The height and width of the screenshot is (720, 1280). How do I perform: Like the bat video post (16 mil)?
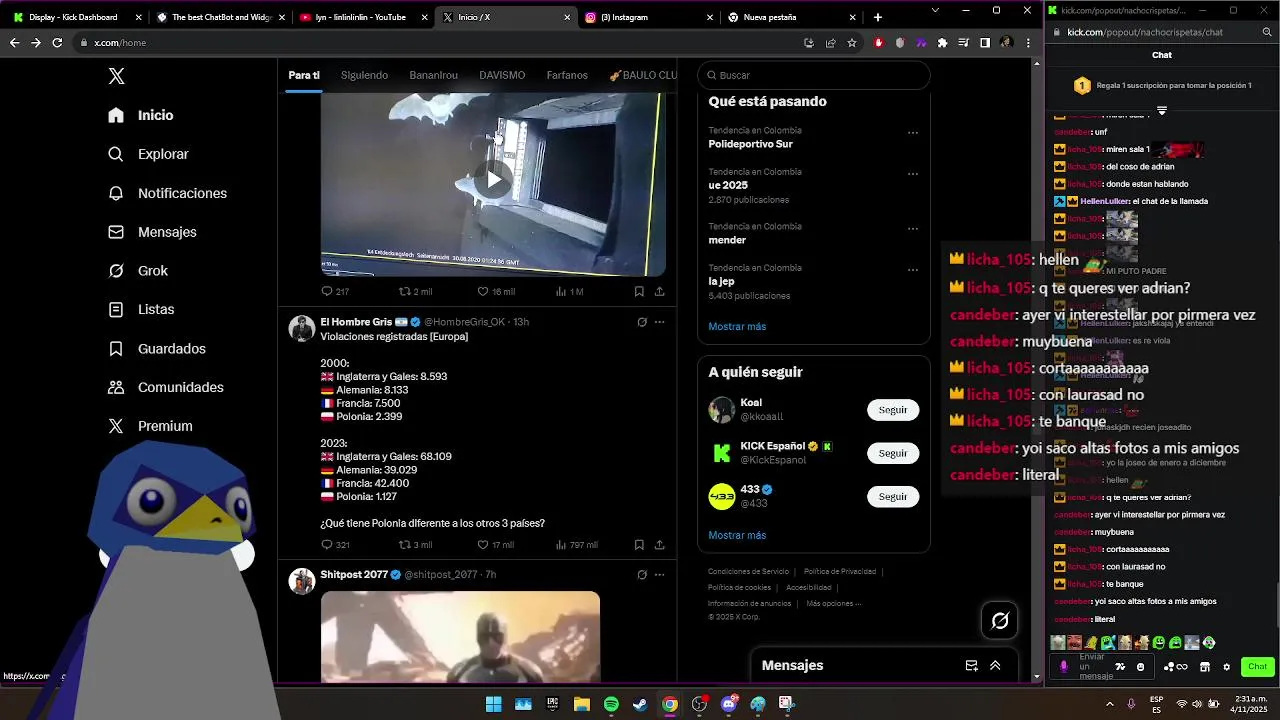496,291
